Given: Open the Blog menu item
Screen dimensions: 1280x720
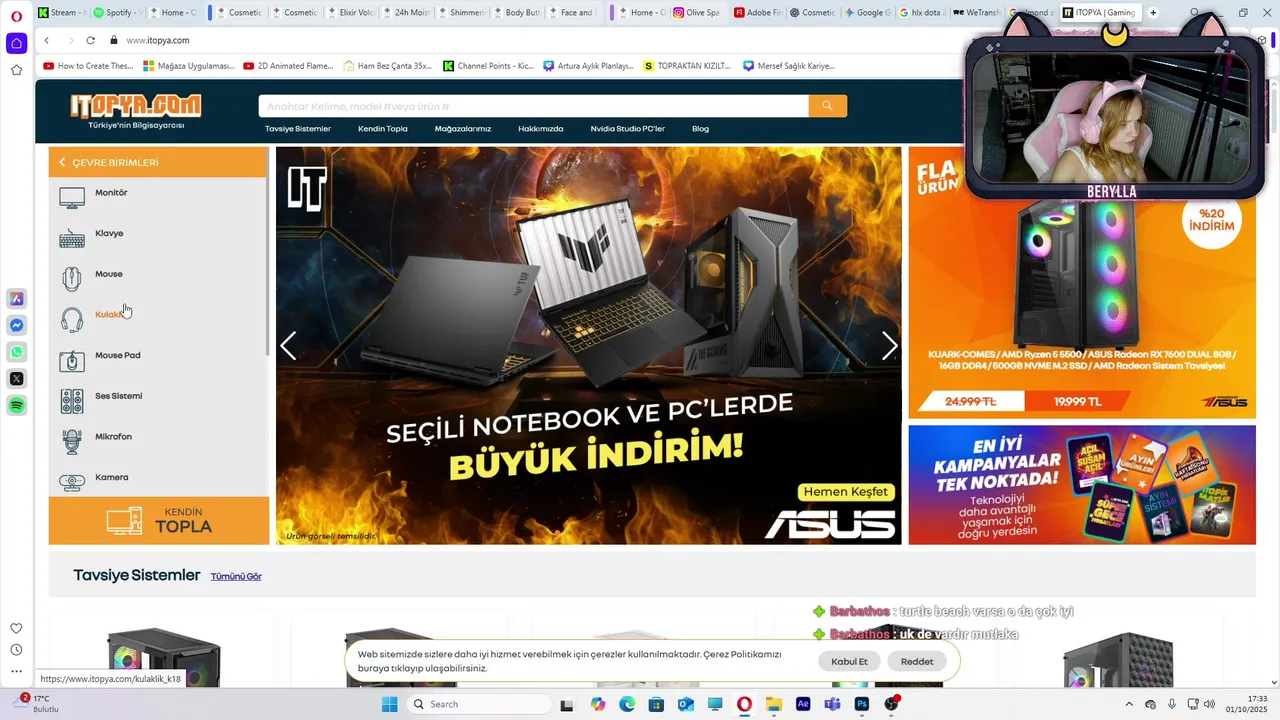Looking at the screenshot, I should point(701,129).
